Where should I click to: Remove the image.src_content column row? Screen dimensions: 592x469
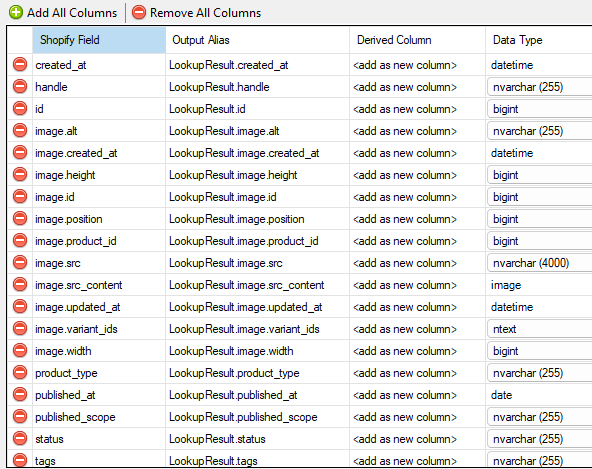coord(20,284)
